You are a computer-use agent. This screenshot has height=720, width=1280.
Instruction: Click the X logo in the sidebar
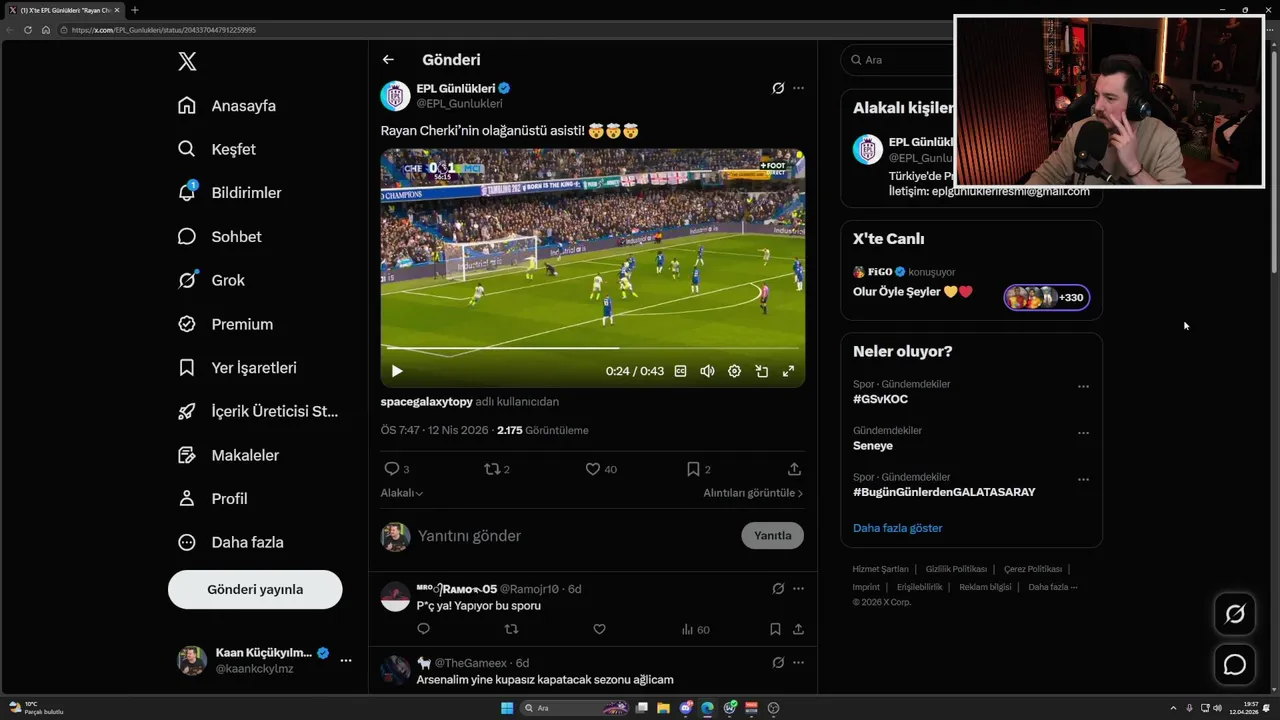(x=187, y=62)
